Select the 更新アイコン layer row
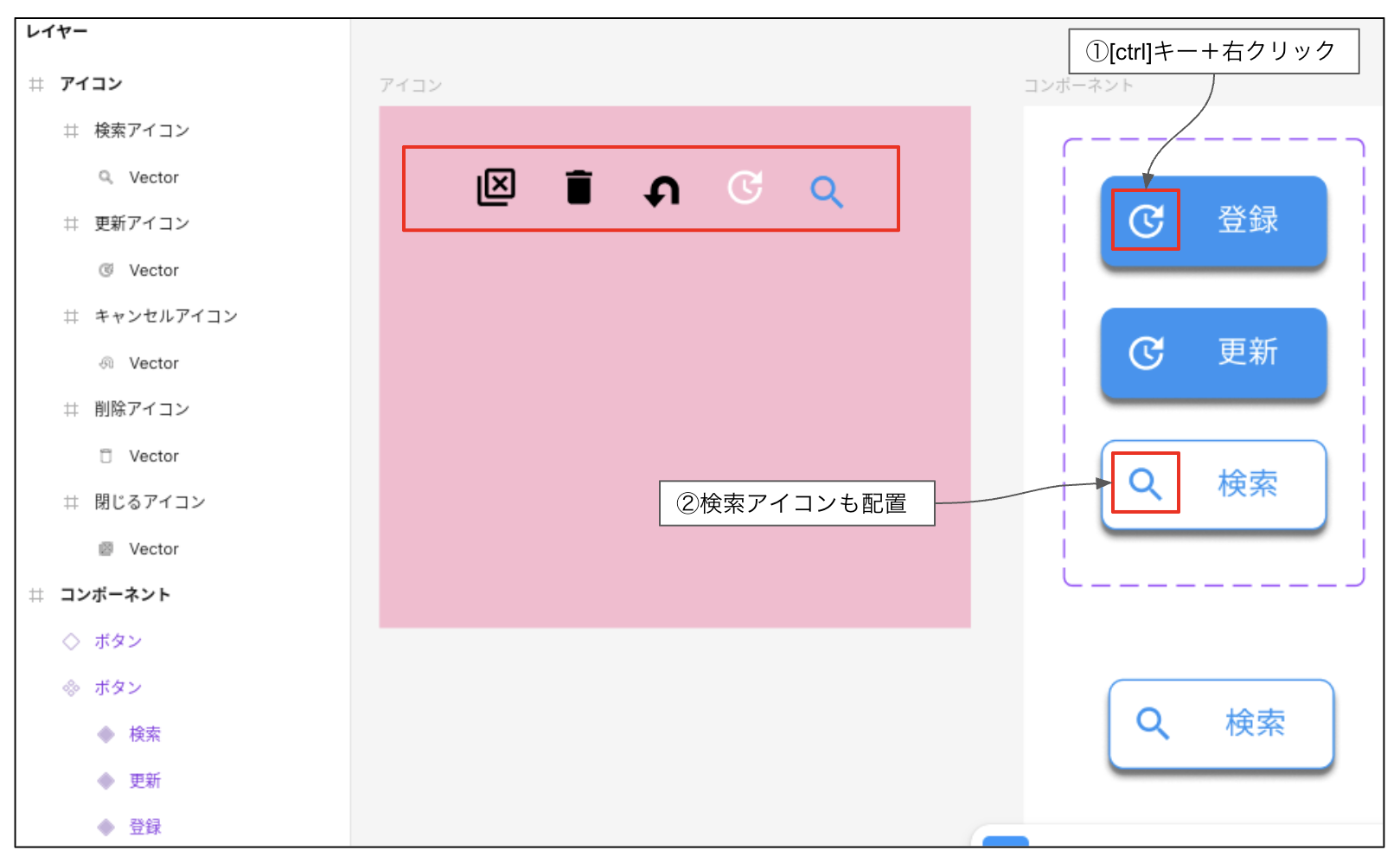Screen dimensions: 1400x863 [142, 223]
